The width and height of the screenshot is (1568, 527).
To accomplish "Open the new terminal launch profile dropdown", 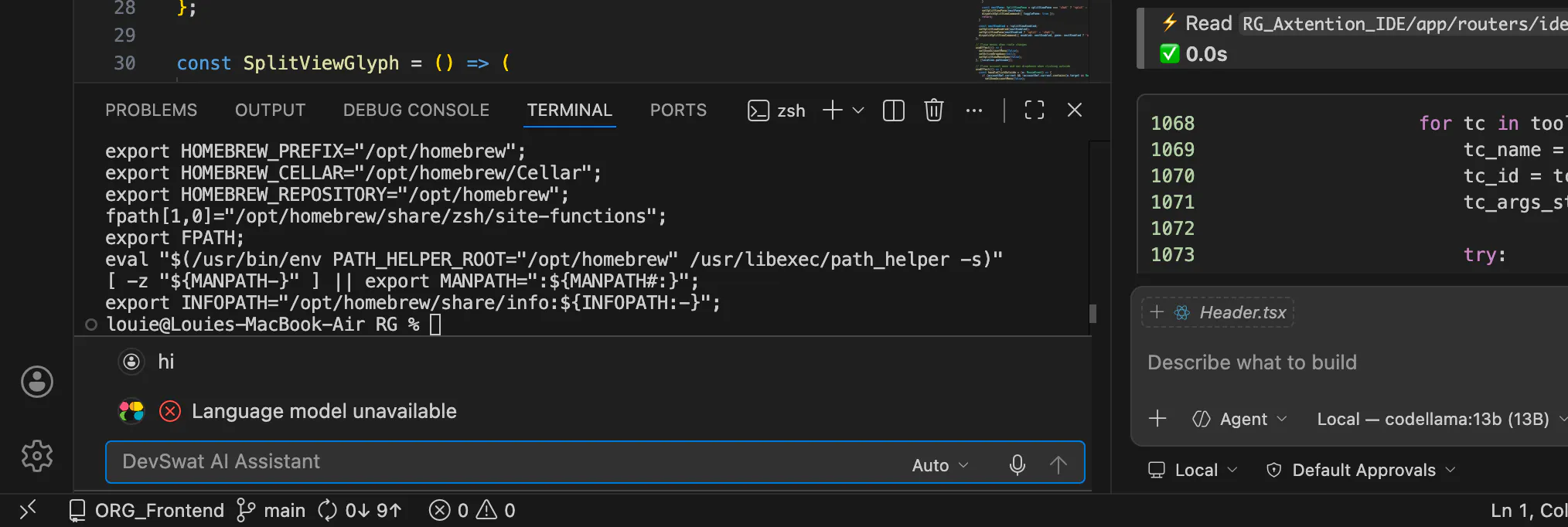I will click(x=858, y=110).
